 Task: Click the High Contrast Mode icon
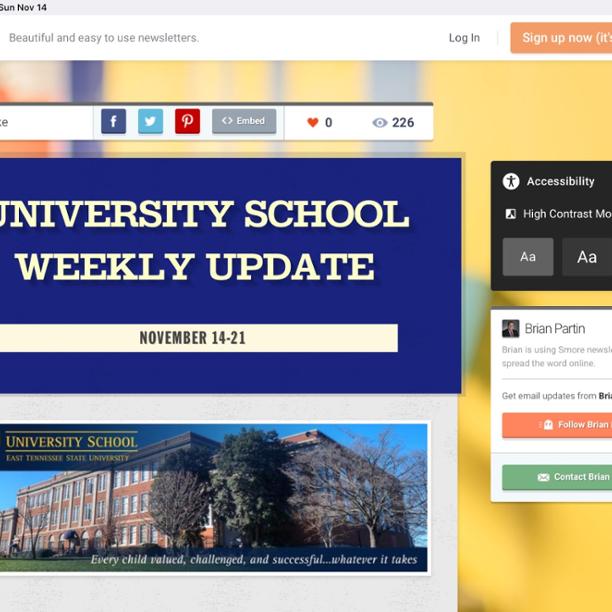pos(510,214)
